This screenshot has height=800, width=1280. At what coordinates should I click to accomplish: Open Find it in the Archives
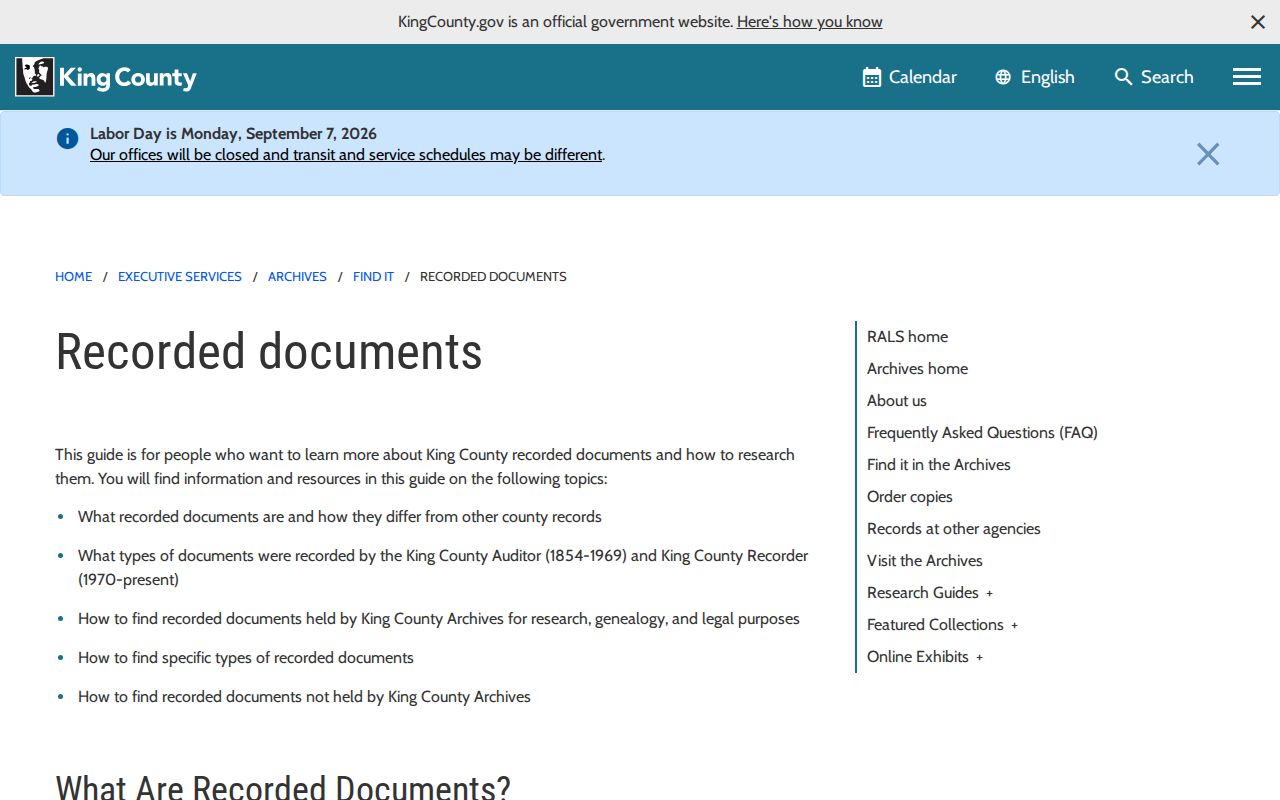[939, 465]
